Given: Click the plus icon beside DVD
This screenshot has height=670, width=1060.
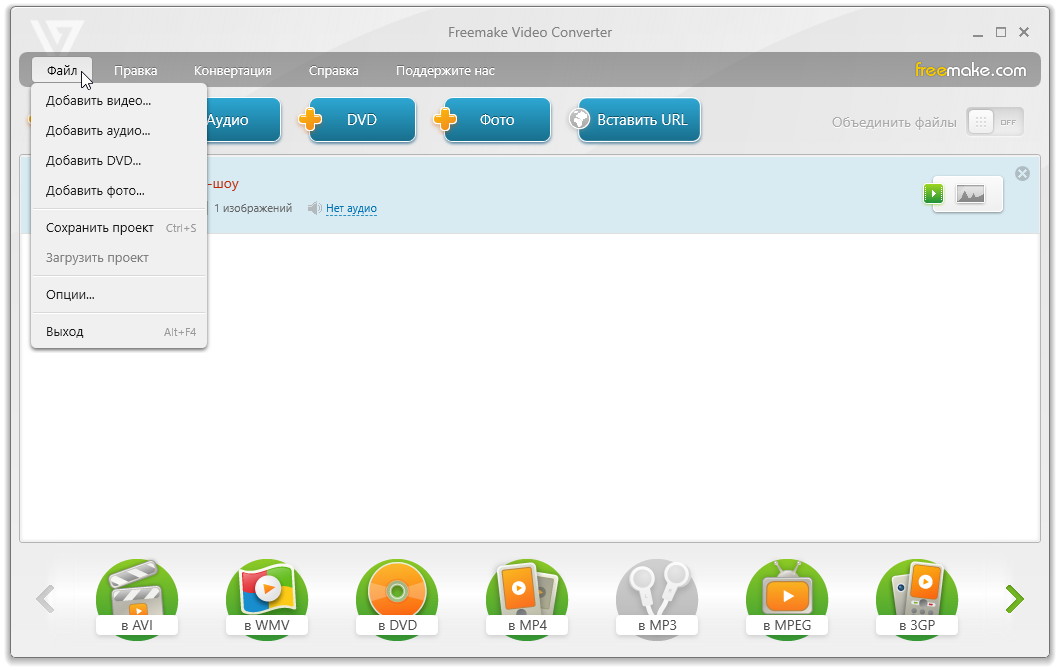Looking at the screenshot, I should [310, 120].
